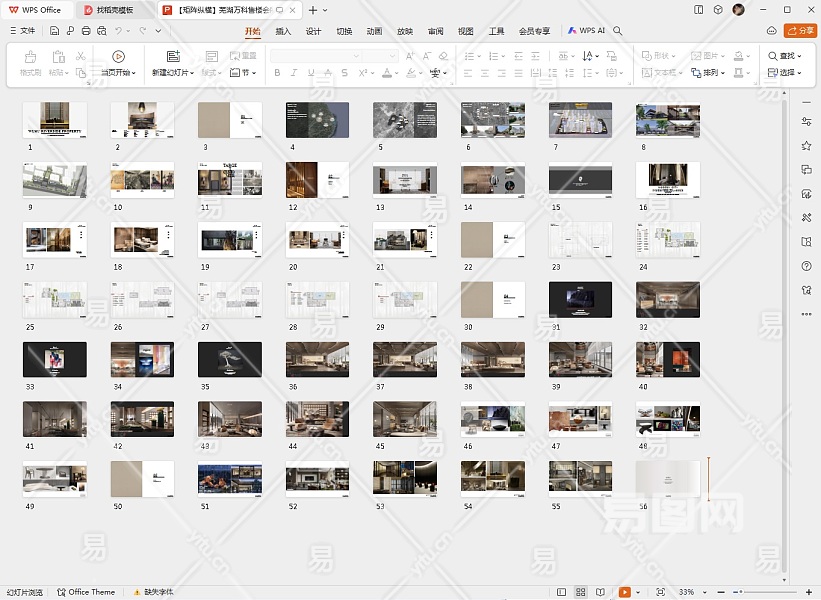Select slide 31 thumbnail
The width and height of the screenshot is (821, 600).
(x=580, y=300)
